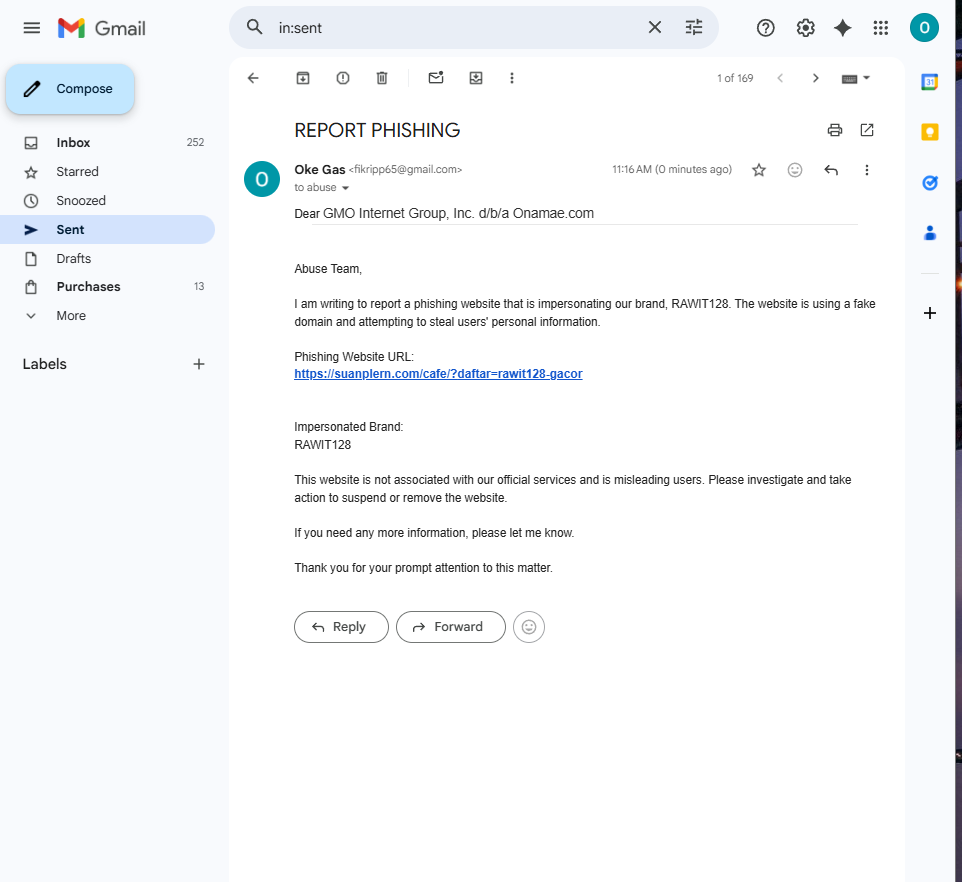Viewport: 962px width, 882px height.
Task: Get add-ons with side panel plus
Action: 929,313
